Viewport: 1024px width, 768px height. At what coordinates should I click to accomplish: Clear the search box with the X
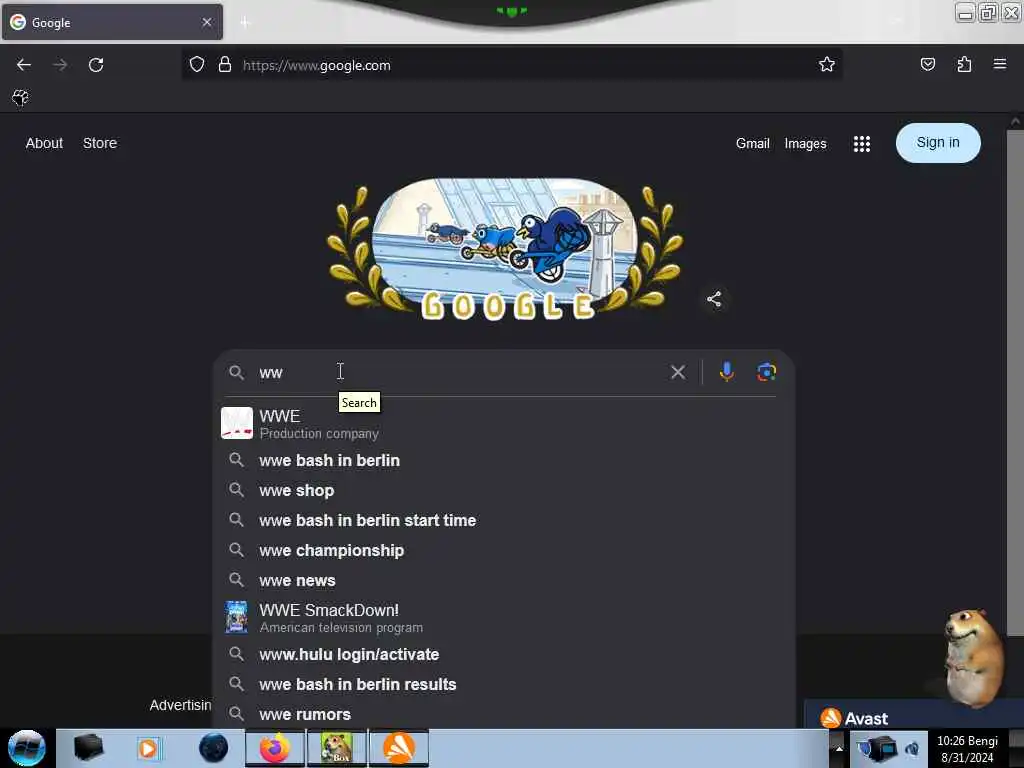[x=678, y=372]
